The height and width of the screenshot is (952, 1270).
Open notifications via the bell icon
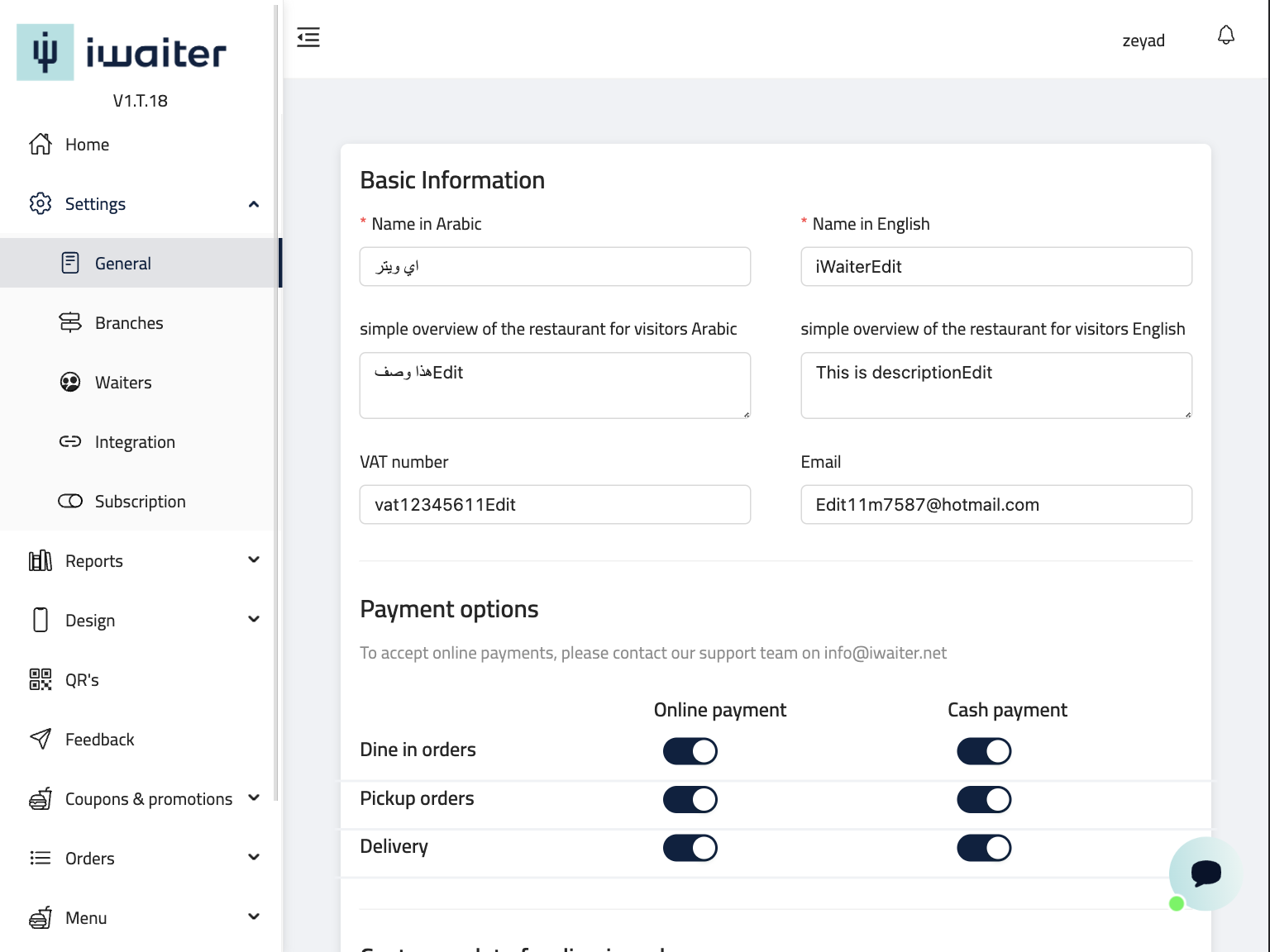pyautogui.click(x=1226, y=36)
